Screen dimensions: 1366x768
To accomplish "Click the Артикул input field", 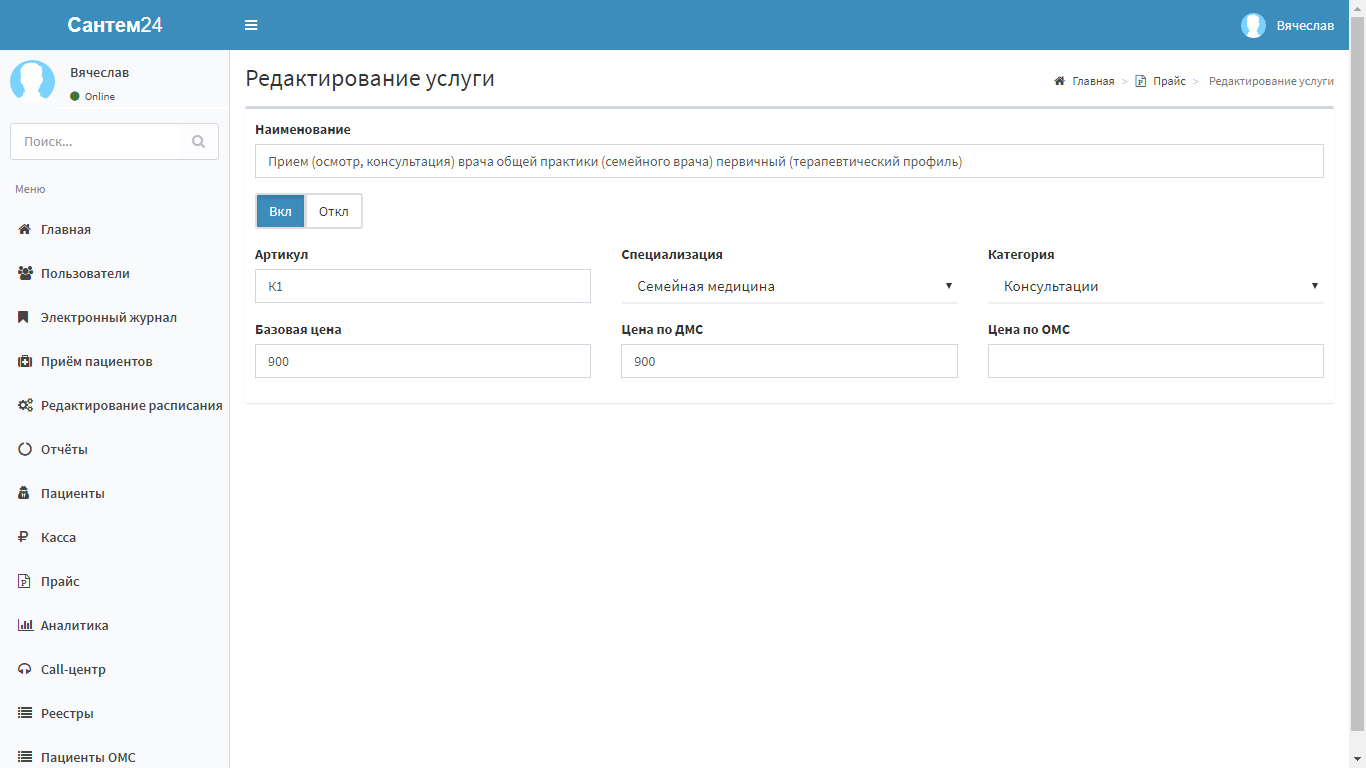I will pos(423,286).
